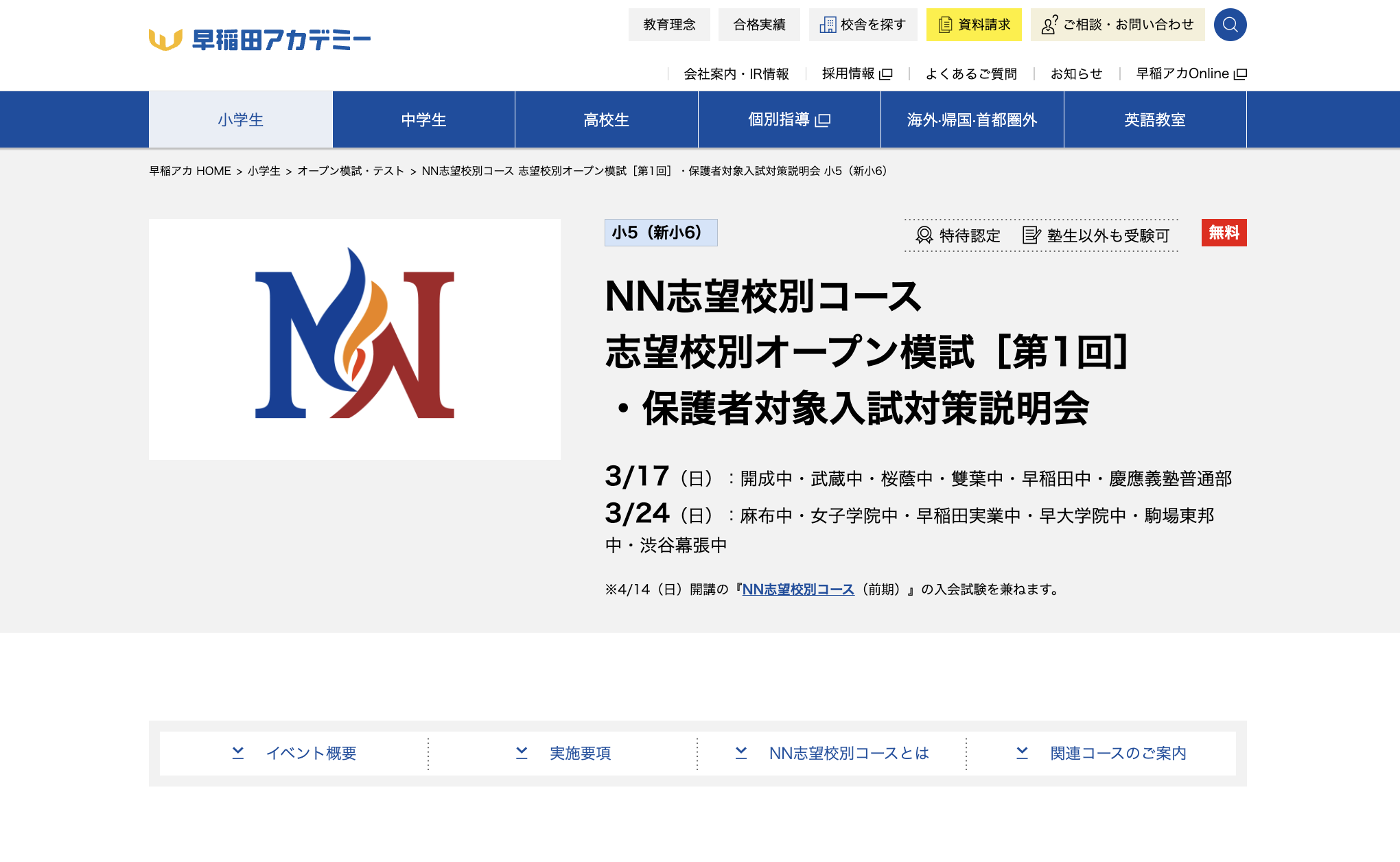Click the paper icon beside 塾生以外も受験可
Image resolution: width=1400 pixels, height=862 pixels.
pyautogui.click(x=1029, y=235)
